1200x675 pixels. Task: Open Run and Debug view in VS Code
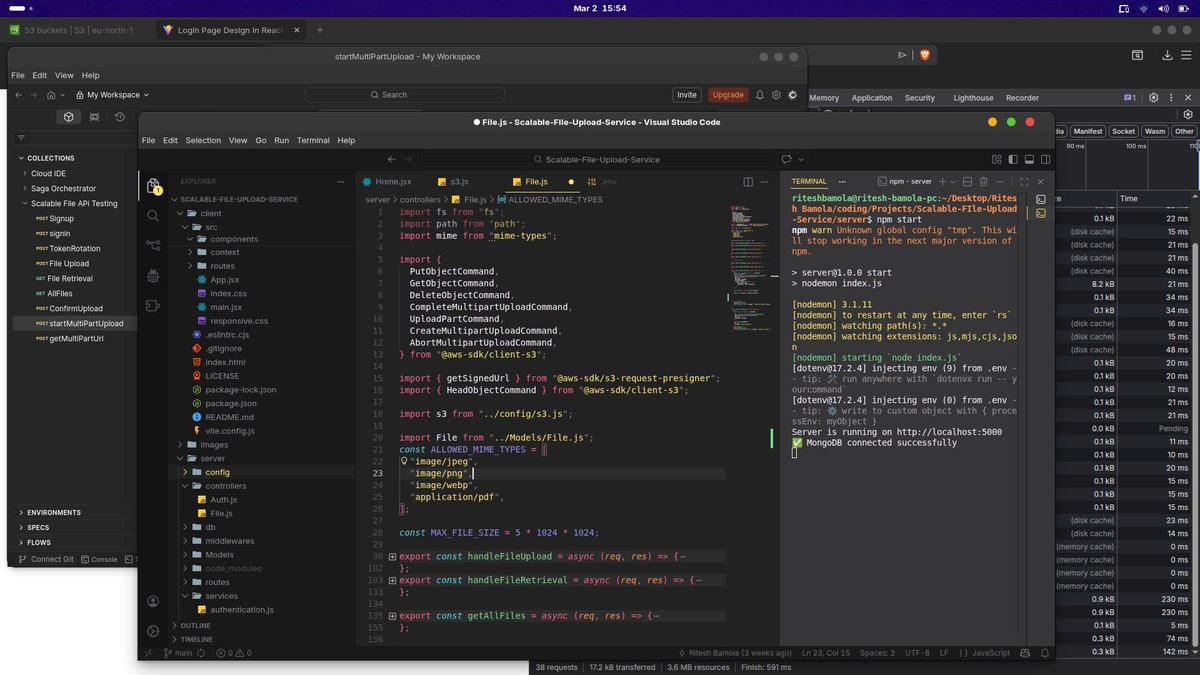point(153,275)
